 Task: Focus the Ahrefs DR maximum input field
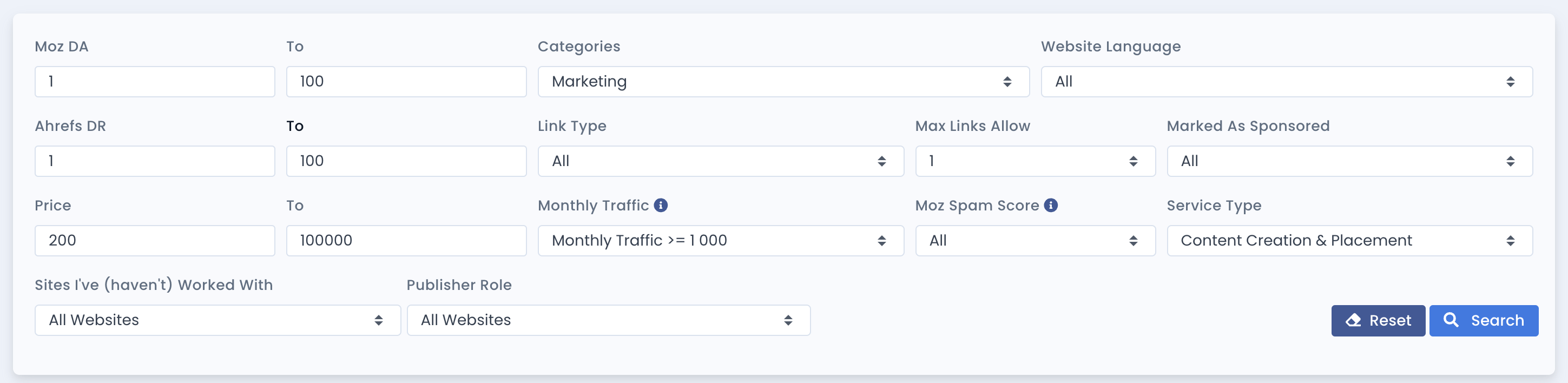pyautogui.click(x=406, y=161)
